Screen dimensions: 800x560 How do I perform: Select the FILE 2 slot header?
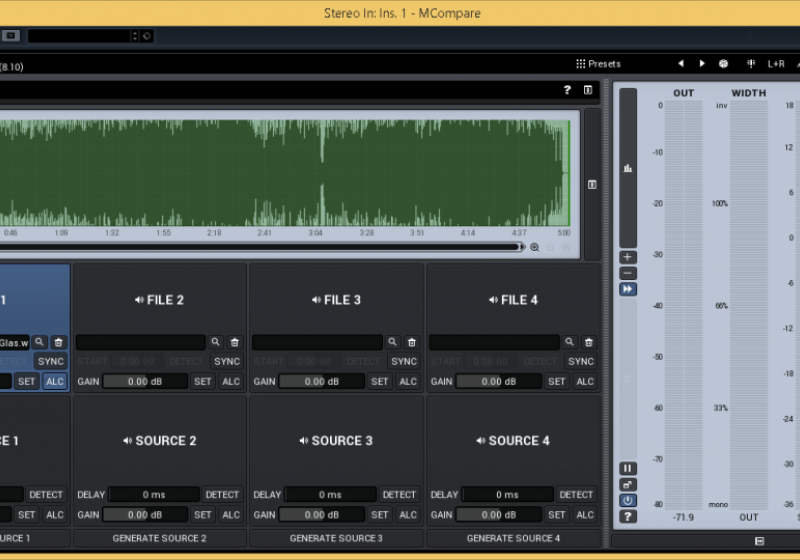tap(160, 300)
